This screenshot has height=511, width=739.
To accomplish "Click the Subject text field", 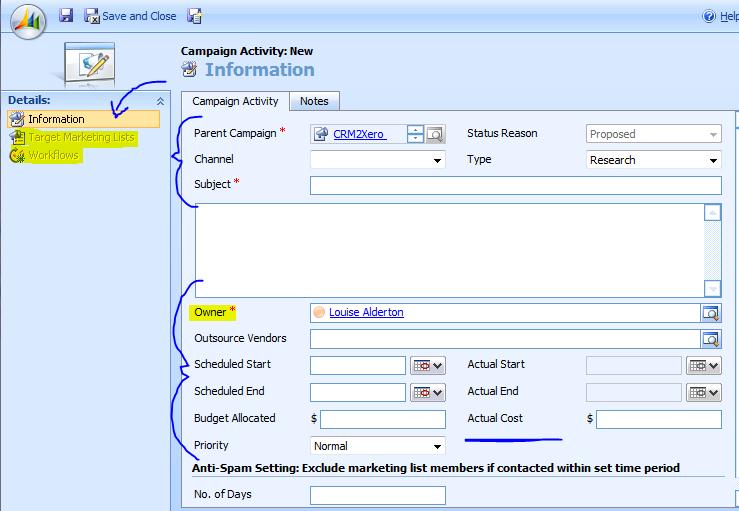I will 515,185.
